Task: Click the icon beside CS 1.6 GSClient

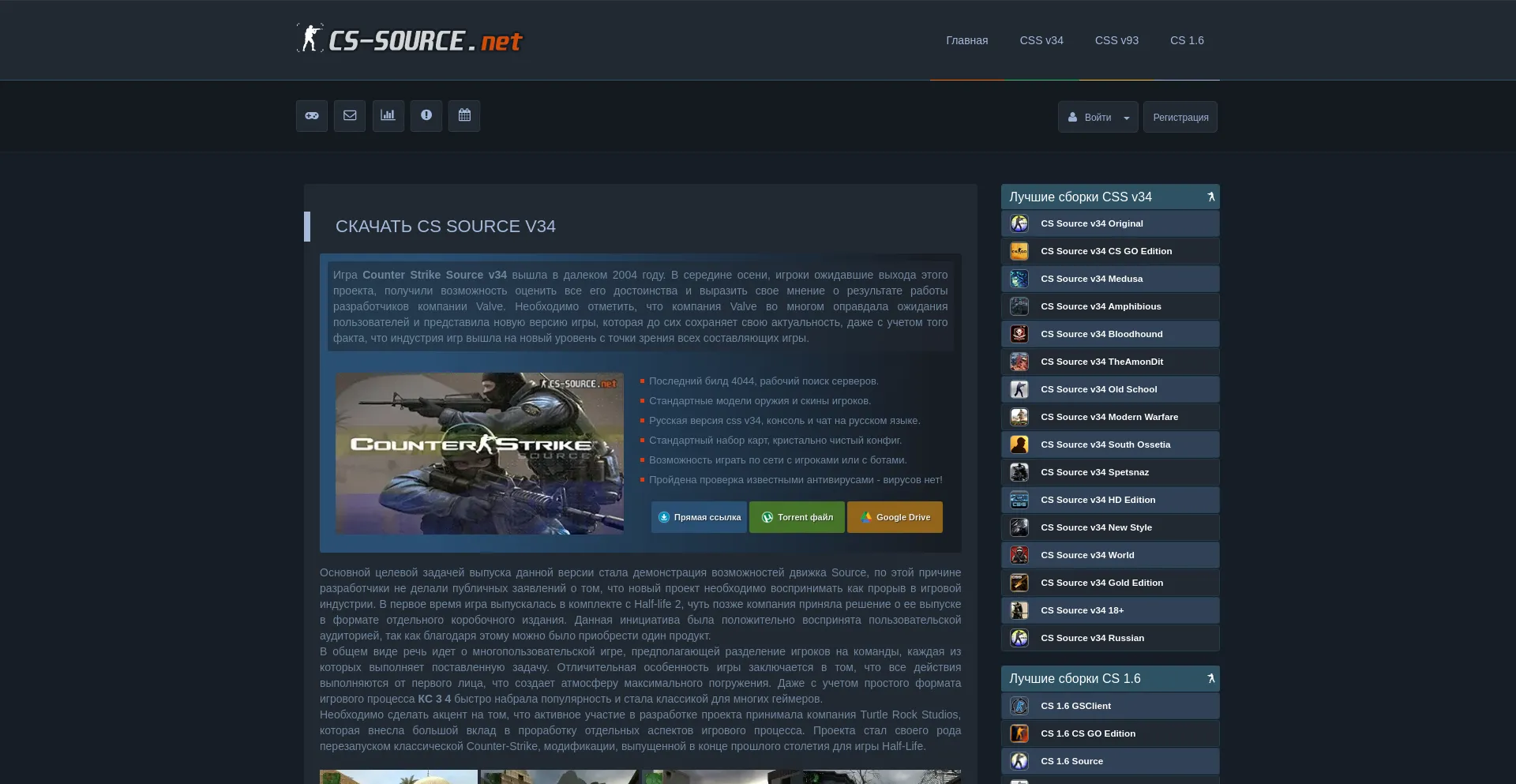Action: [x=1019, y=706]
